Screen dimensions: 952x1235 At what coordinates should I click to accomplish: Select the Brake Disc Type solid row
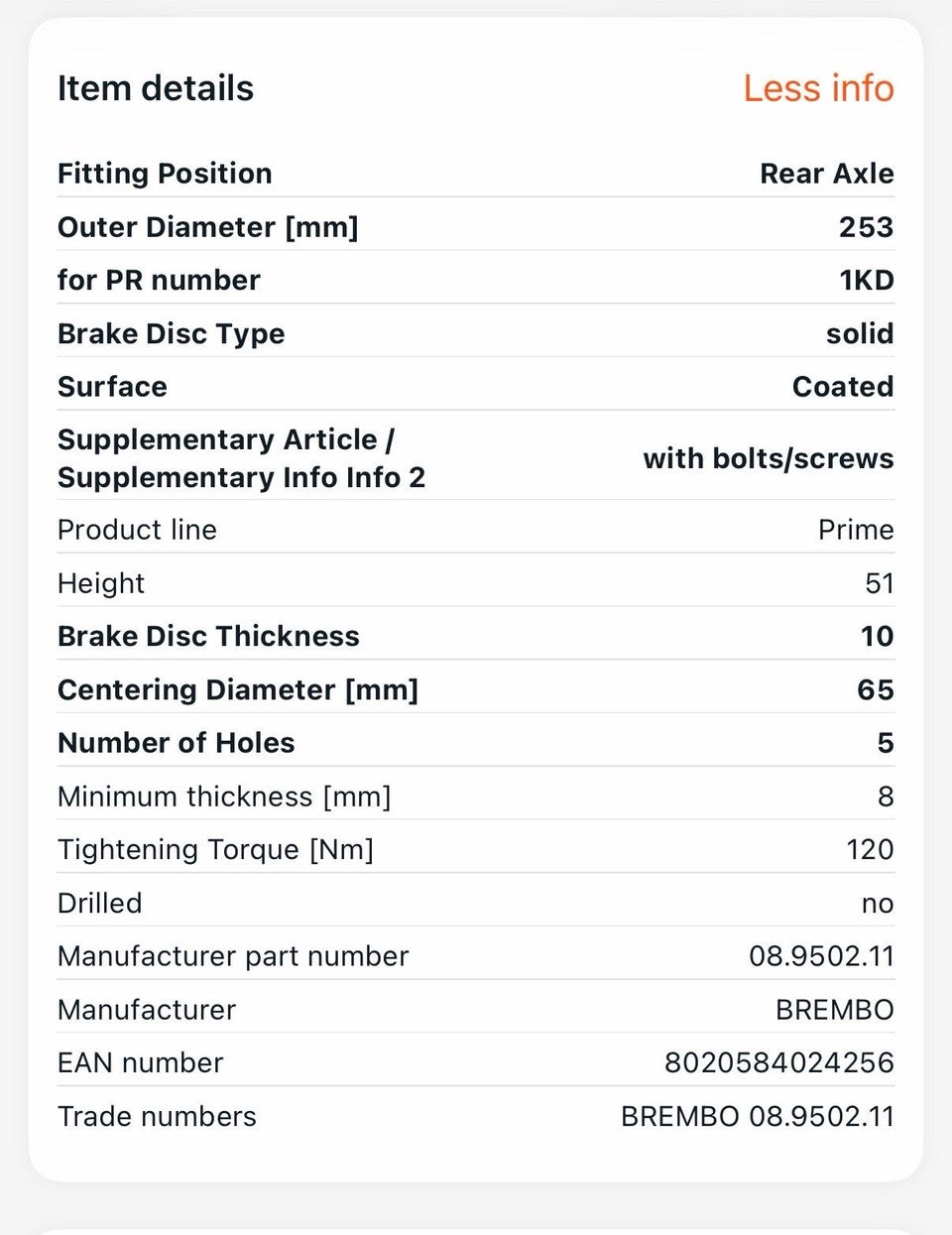pyautogui.click(x=476, y=333)
